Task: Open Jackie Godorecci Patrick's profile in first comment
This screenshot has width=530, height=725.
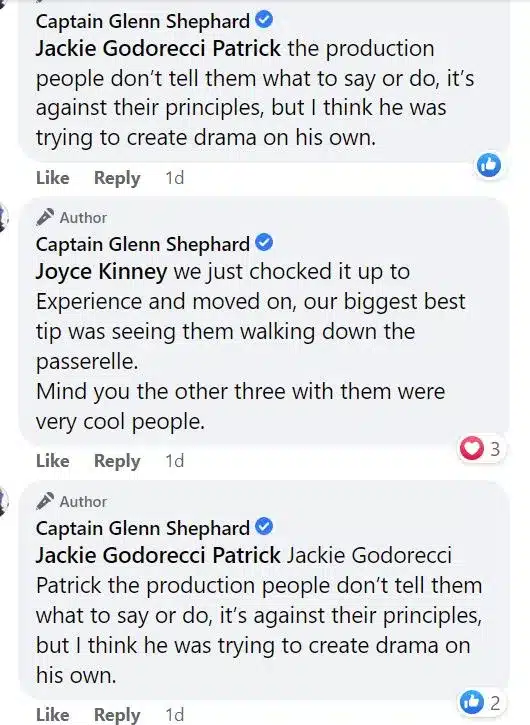Action: click(x=158, y=49)
